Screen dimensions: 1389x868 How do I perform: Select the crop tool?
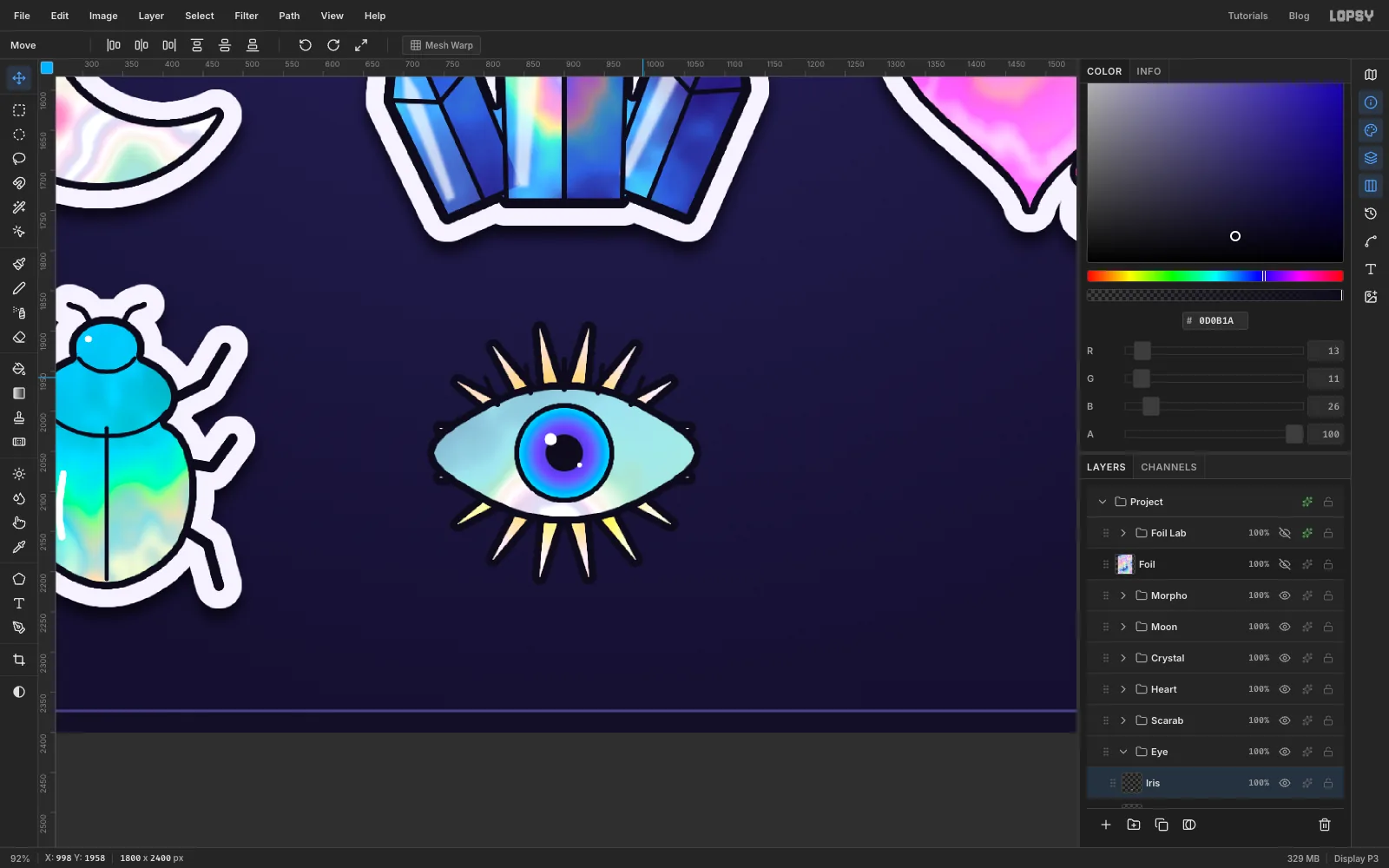19,660
